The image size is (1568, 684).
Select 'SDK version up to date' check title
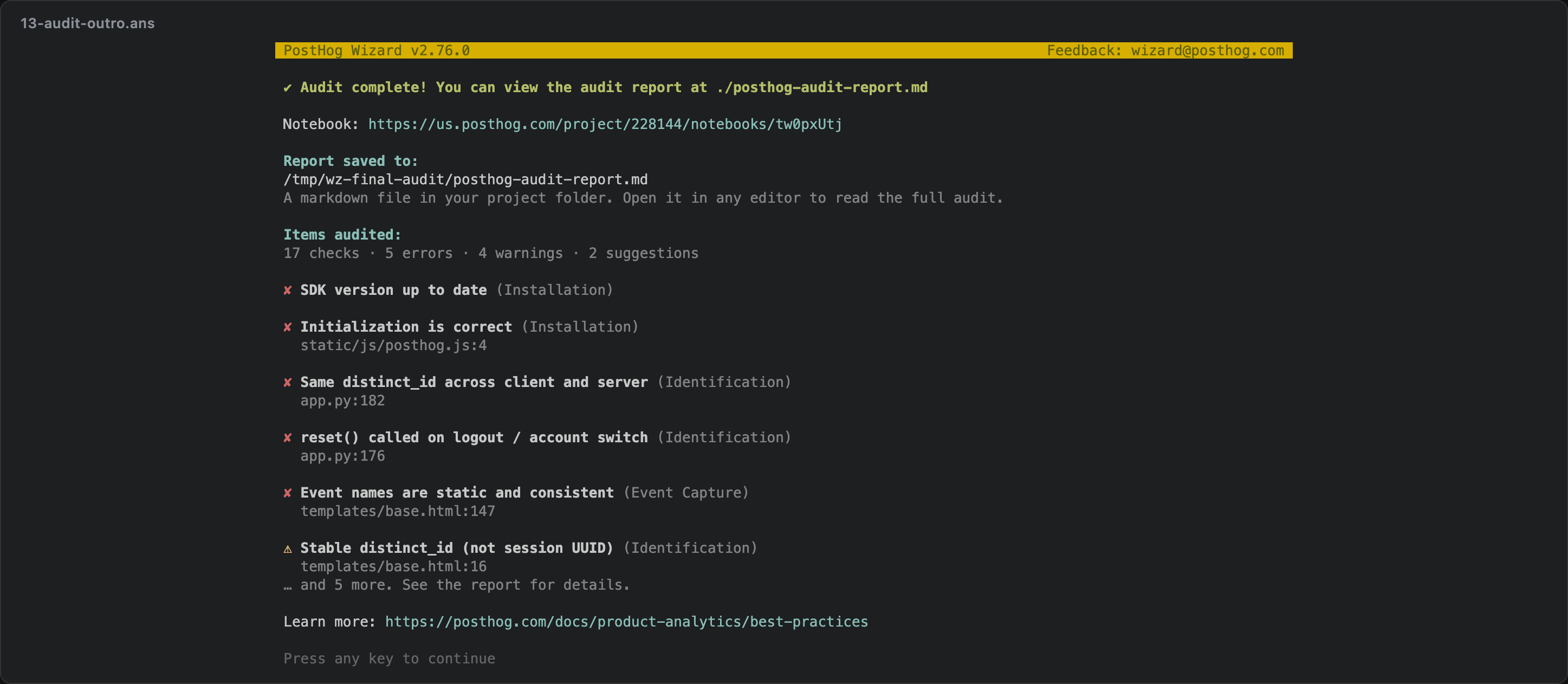pos(393,291)
